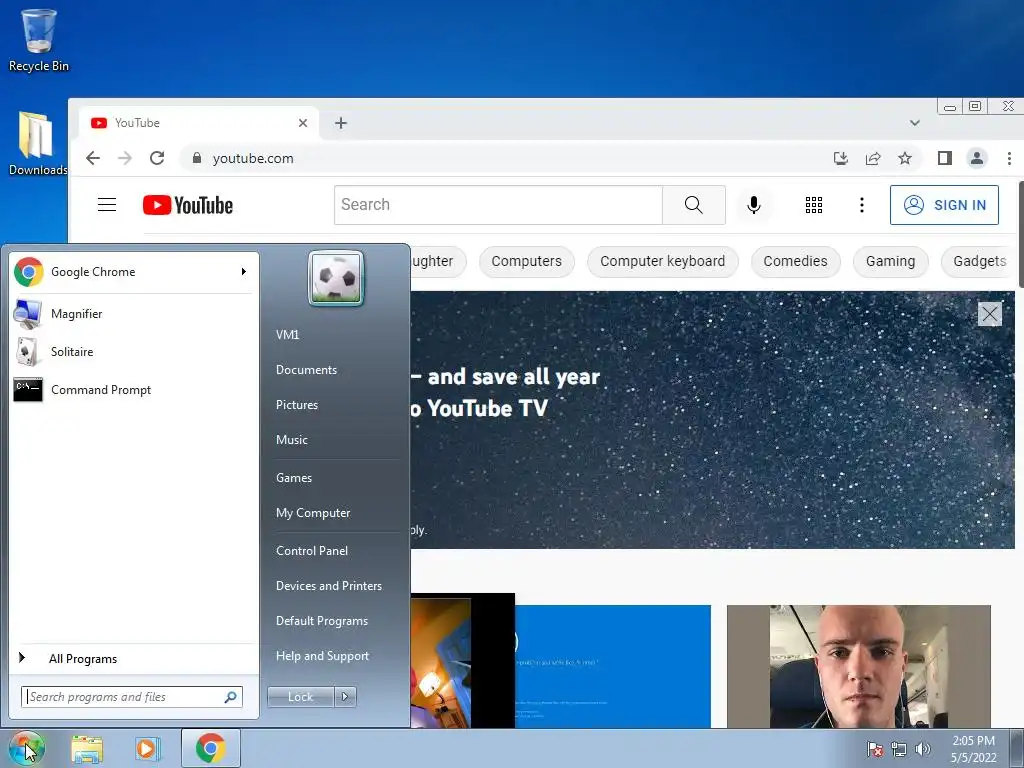Select the Gadgets filter chip
Screen dimensions: 1024x768
point(979,261)
